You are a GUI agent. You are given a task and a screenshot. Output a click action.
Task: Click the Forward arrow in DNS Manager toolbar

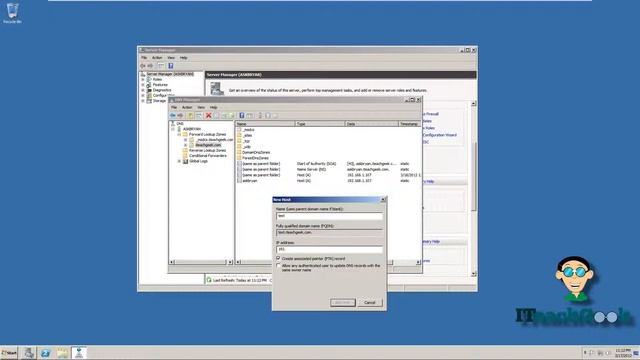(180, 116)
